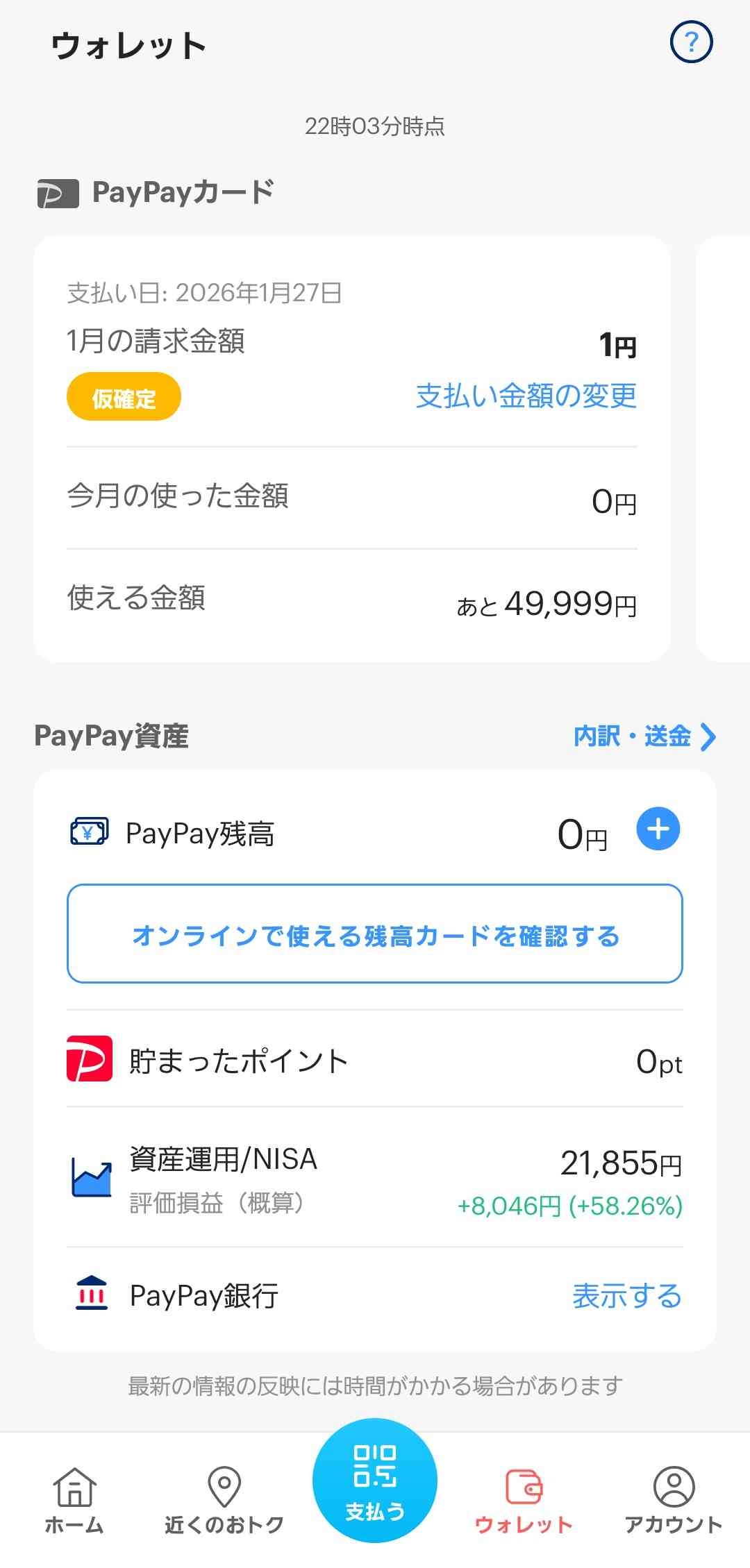
Task: Go to the アカウント tab
Action: coord(674,1498)
